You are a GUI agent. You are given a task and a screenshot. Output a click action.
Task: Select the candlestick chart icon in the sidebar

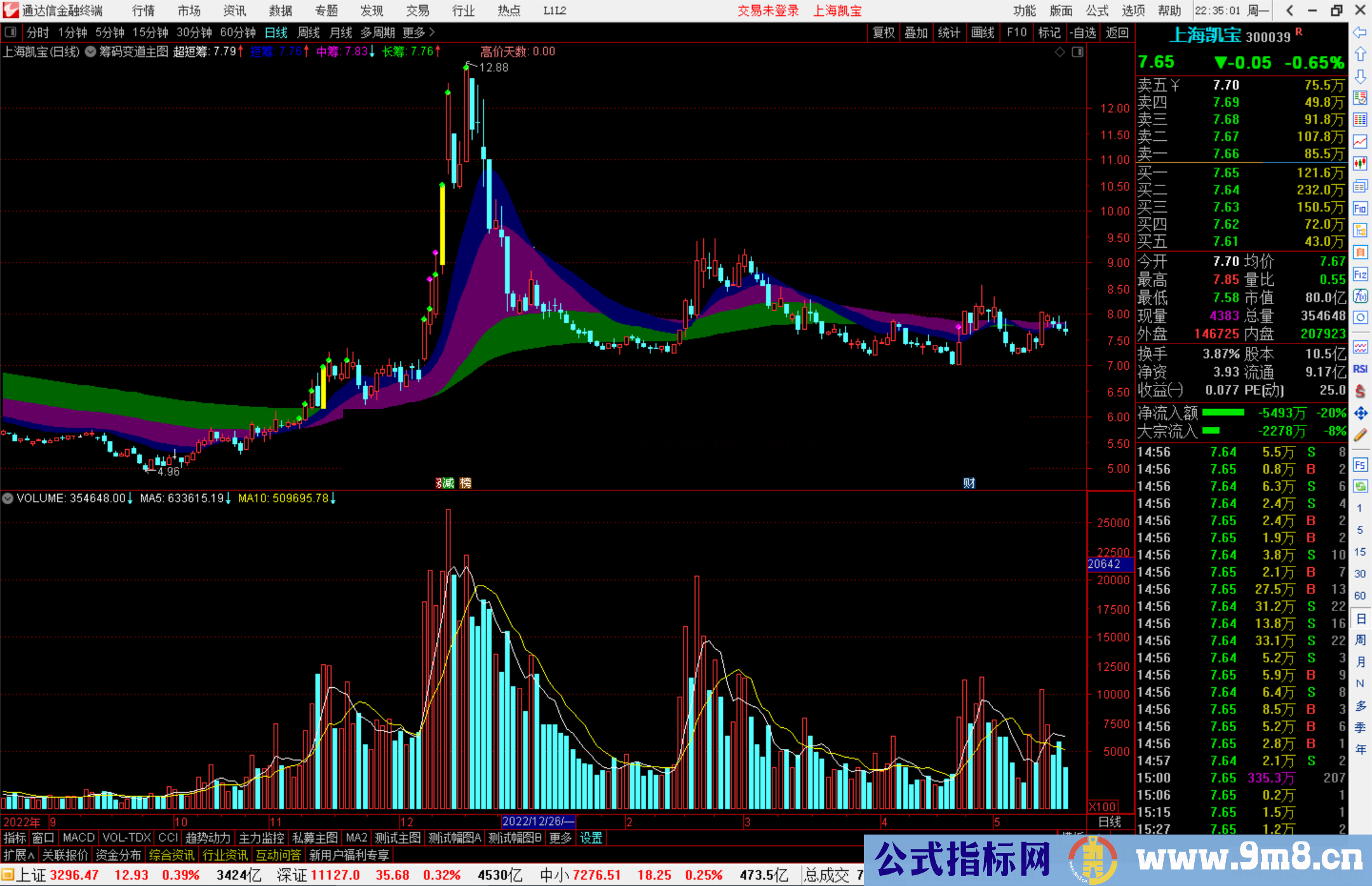[x=1360, y=164]
